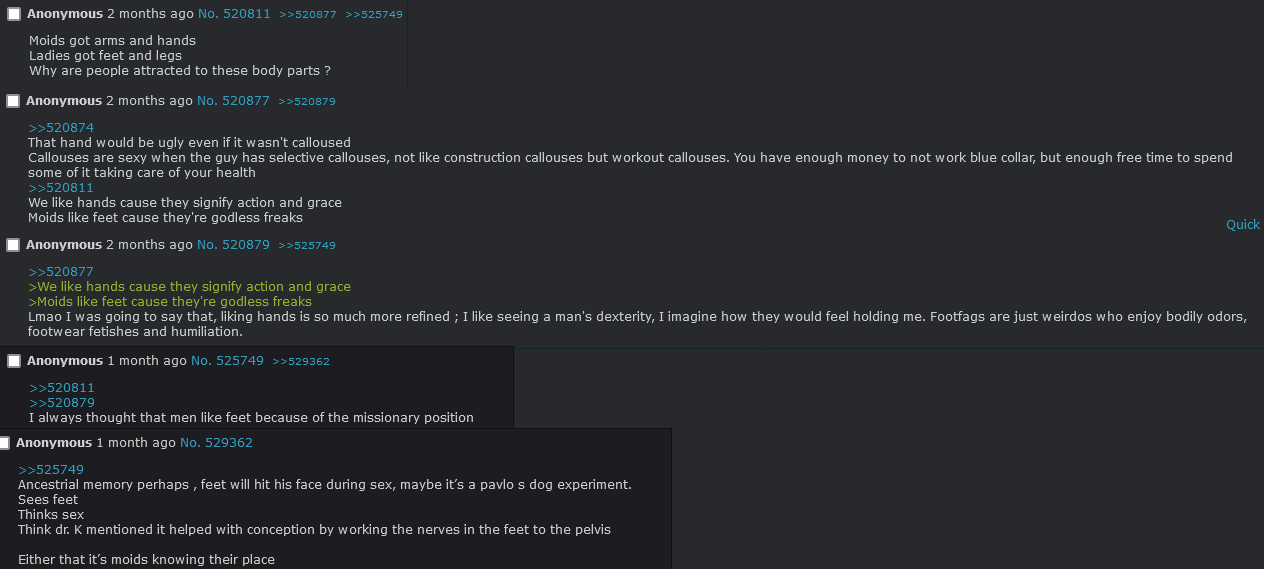Image resolution: width=1264 pixels, height=569 pixels.
Task: Click greentext line about hands signifying grace
Action: point(189,287)
